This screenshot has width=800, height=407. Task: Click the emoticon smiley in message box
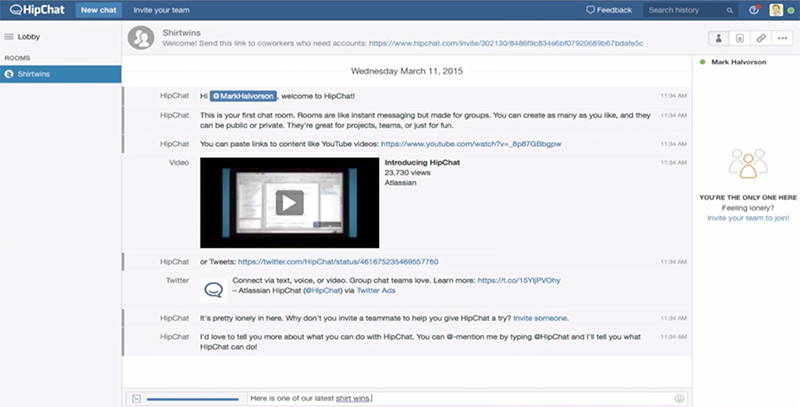(679, 398)
